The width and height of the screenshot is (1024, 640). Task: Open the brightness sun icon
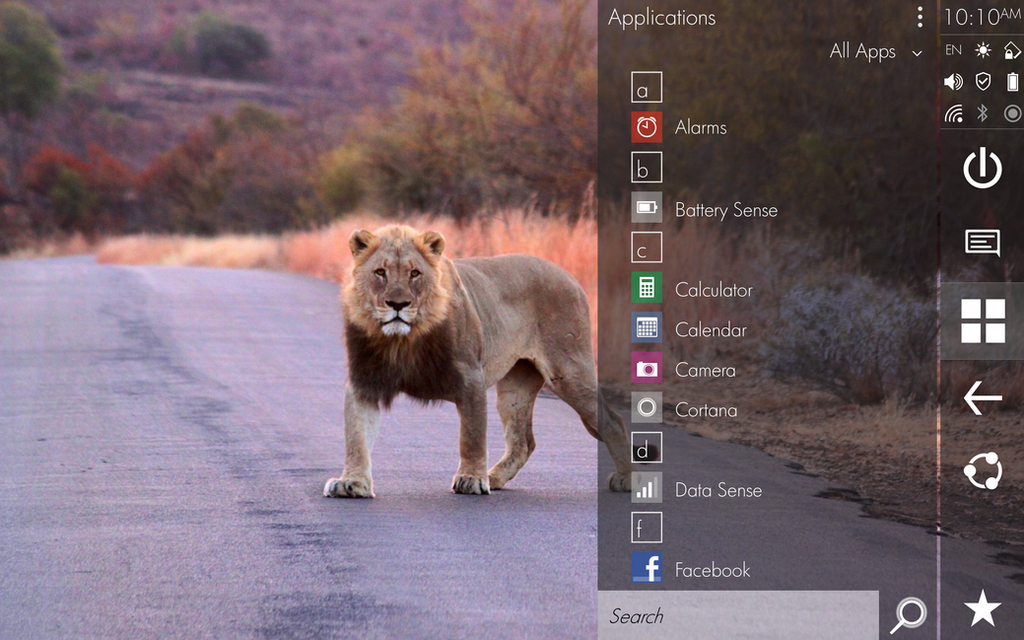[983, 50]
